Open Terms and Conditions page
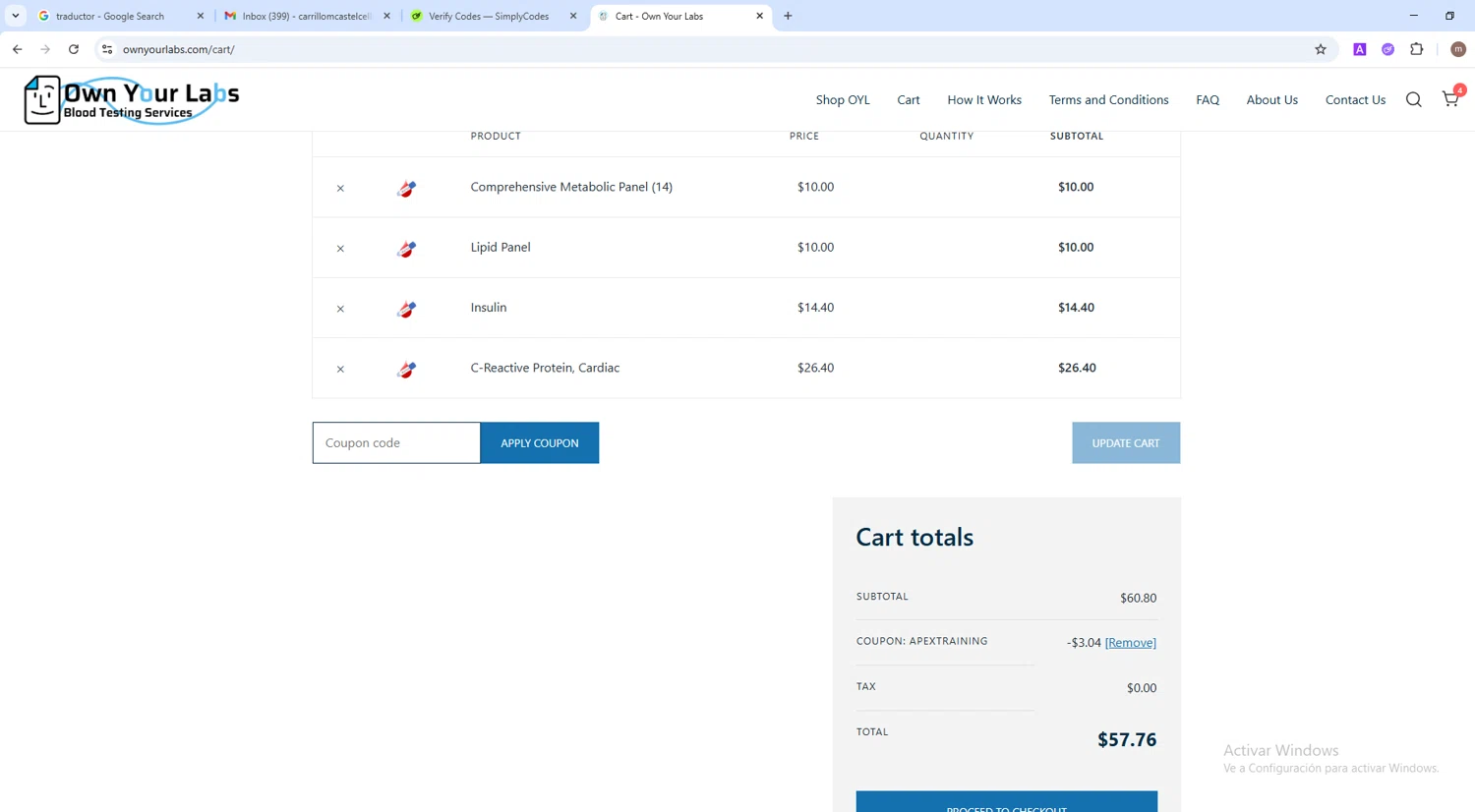Screen dimensions: 1475x812 pos(1108,99)
